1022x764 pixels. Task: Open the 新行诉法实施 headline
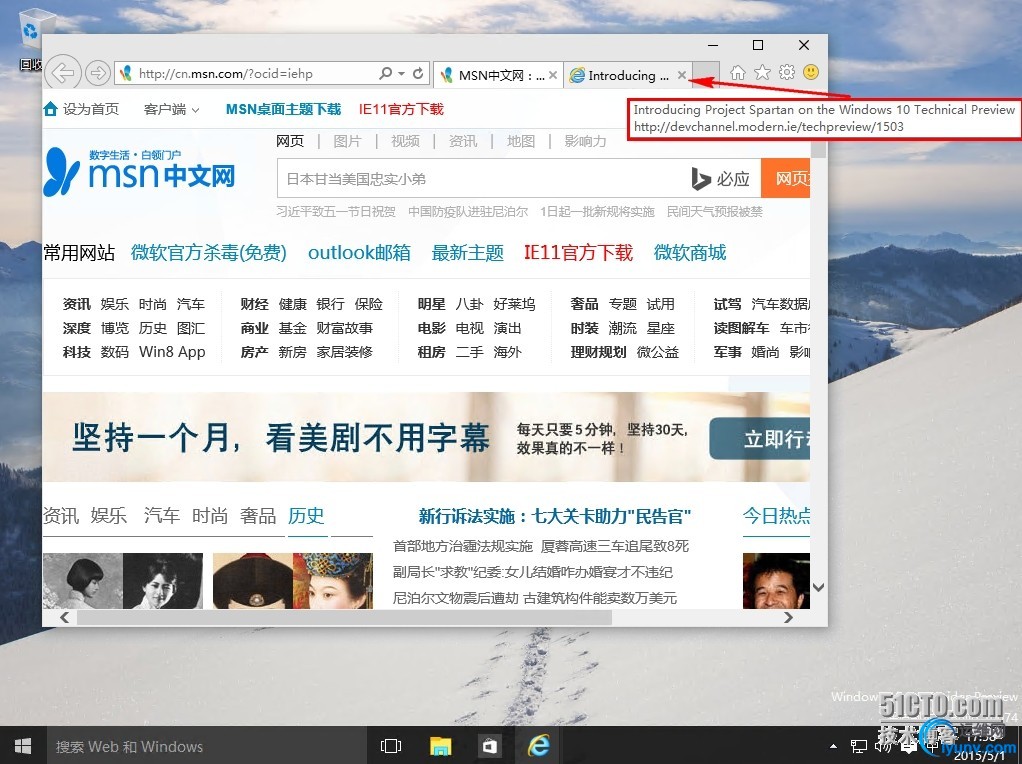click(555, 517)
